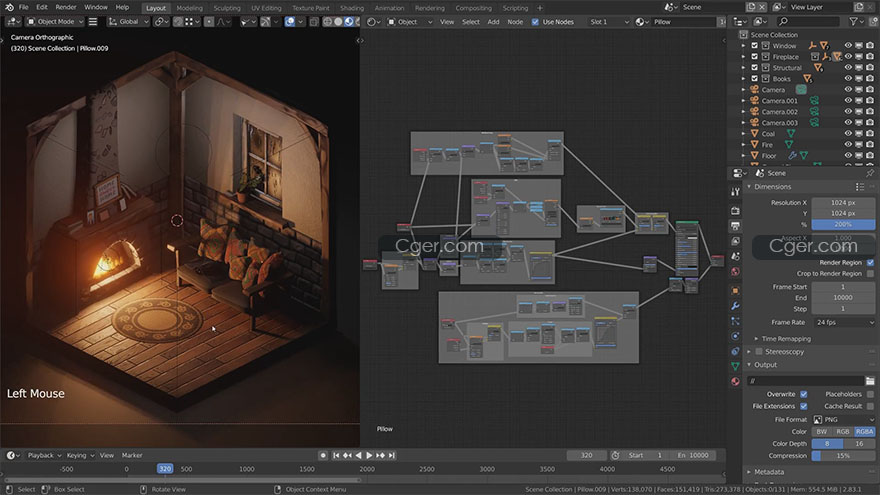Switch to the Modeling workspace tab
This screenshot has height=495, width=880.
[x=189, y=8]
